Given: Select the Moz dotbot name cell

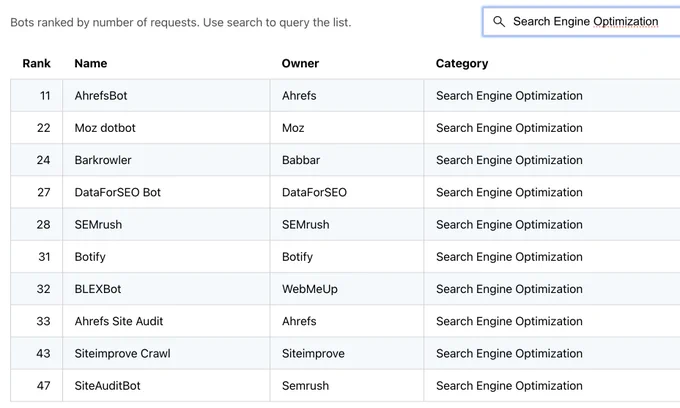Looking at the screenshot, I should point(166,127).
